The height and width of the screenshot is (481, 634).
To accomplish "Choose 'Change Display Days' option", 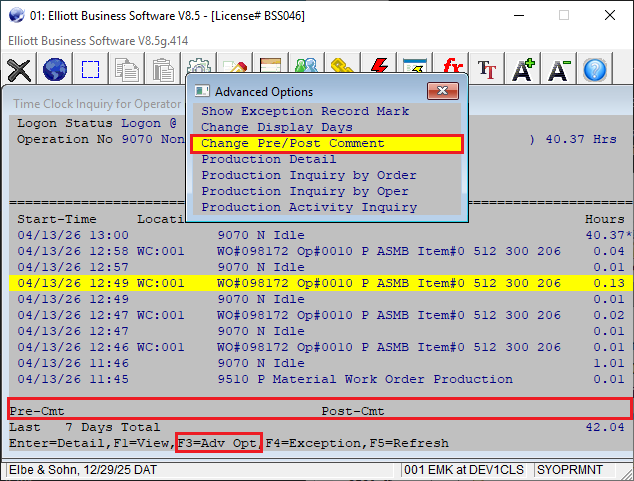I will tap(276, 128).
